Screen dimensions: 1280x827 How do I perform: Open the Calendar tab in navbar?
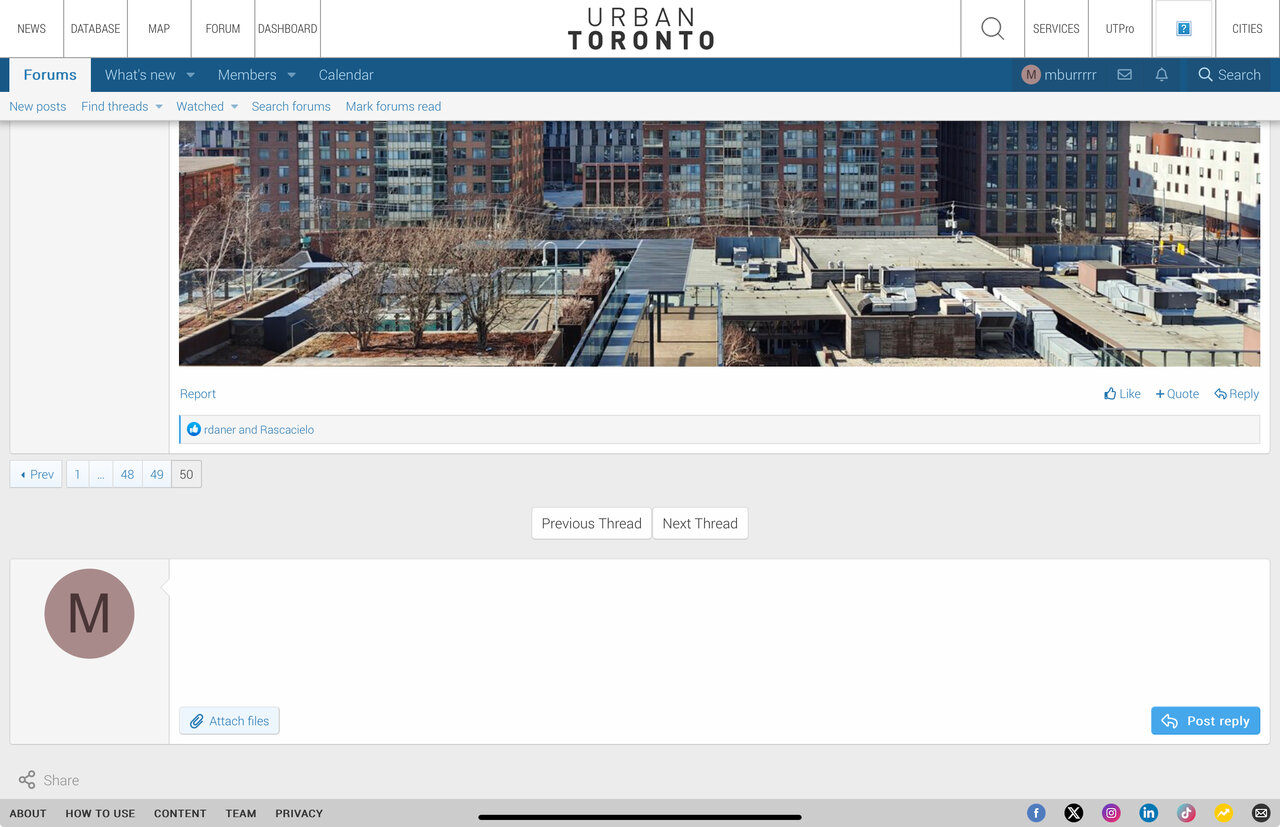click(x=346, y=75)
